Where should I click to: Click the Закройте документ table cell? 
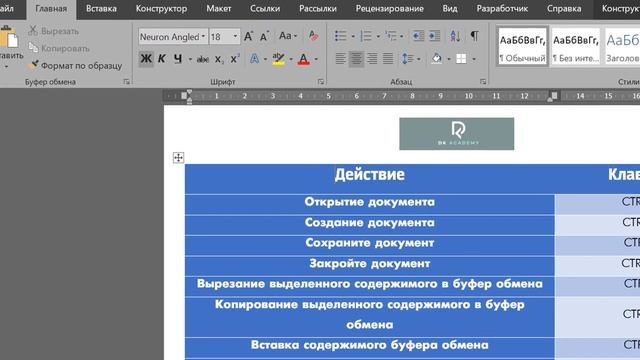click(x=369, y=266)
